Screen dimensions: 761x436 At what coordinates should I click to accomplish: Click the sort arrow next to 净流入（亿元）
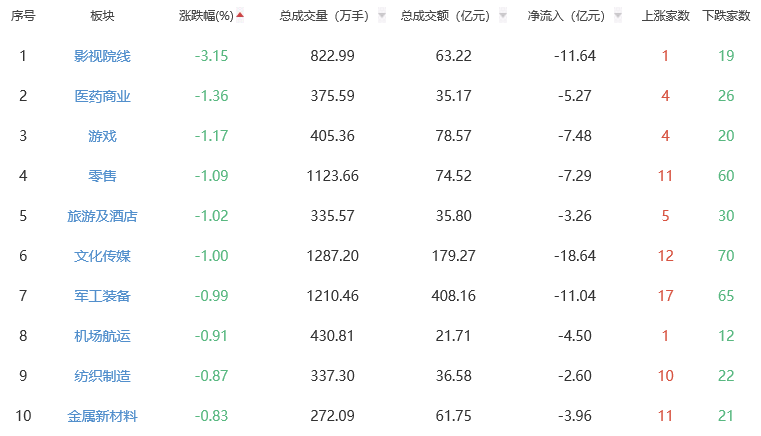(618, 17)
